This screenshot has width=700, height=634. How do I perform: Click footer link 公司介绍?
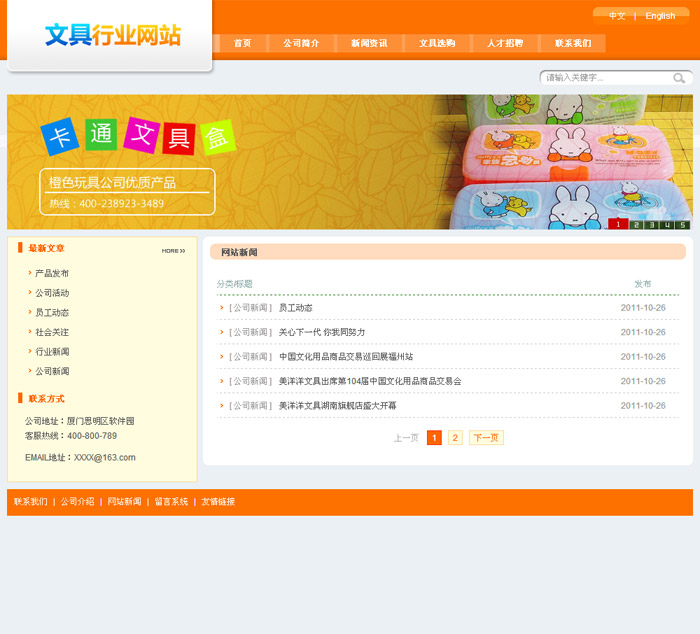tap(77, 502)
